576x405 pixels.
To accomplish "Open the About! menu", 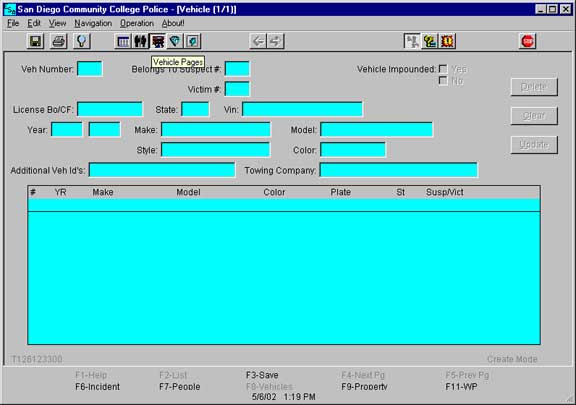I will pos(173,24).
